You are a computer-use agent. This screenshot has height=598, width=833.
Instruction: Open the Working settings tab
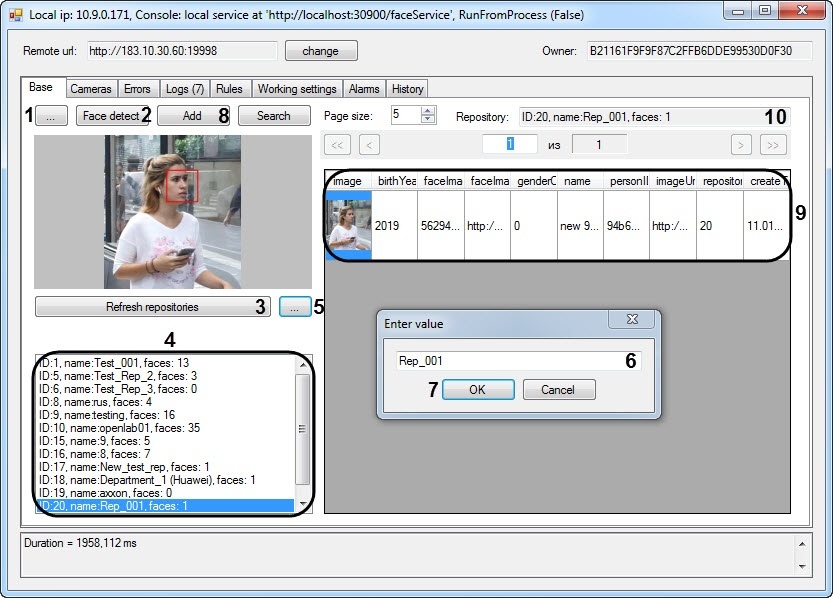coord(297,89)
